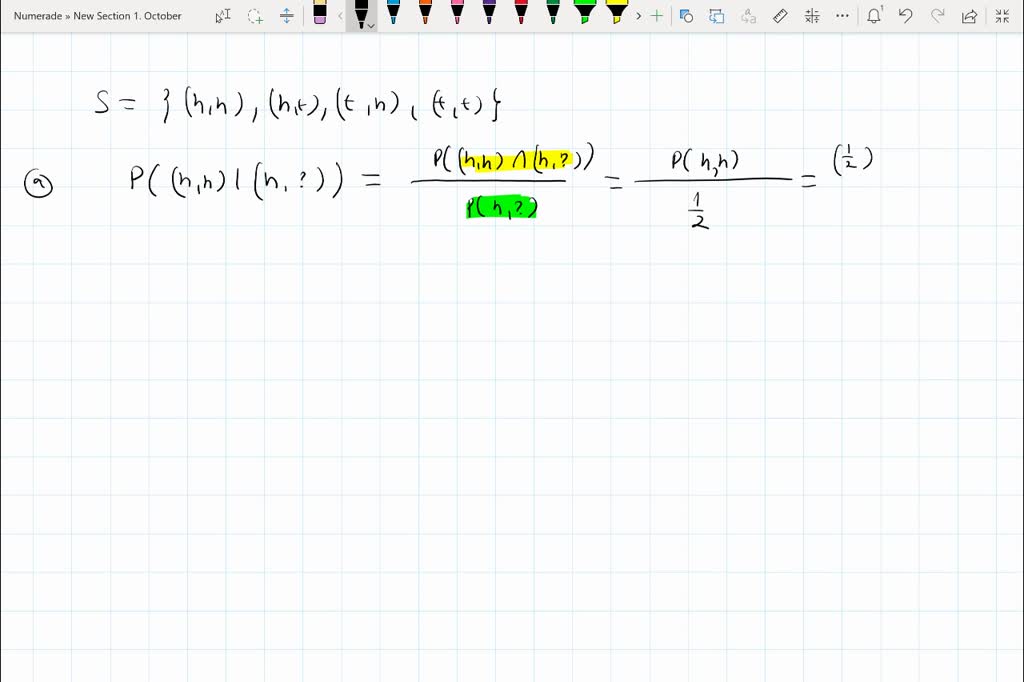Screen dimensions: 1024x682
Task: Expand the hidden pens with the chevron
Action: [x=637, y=15]
